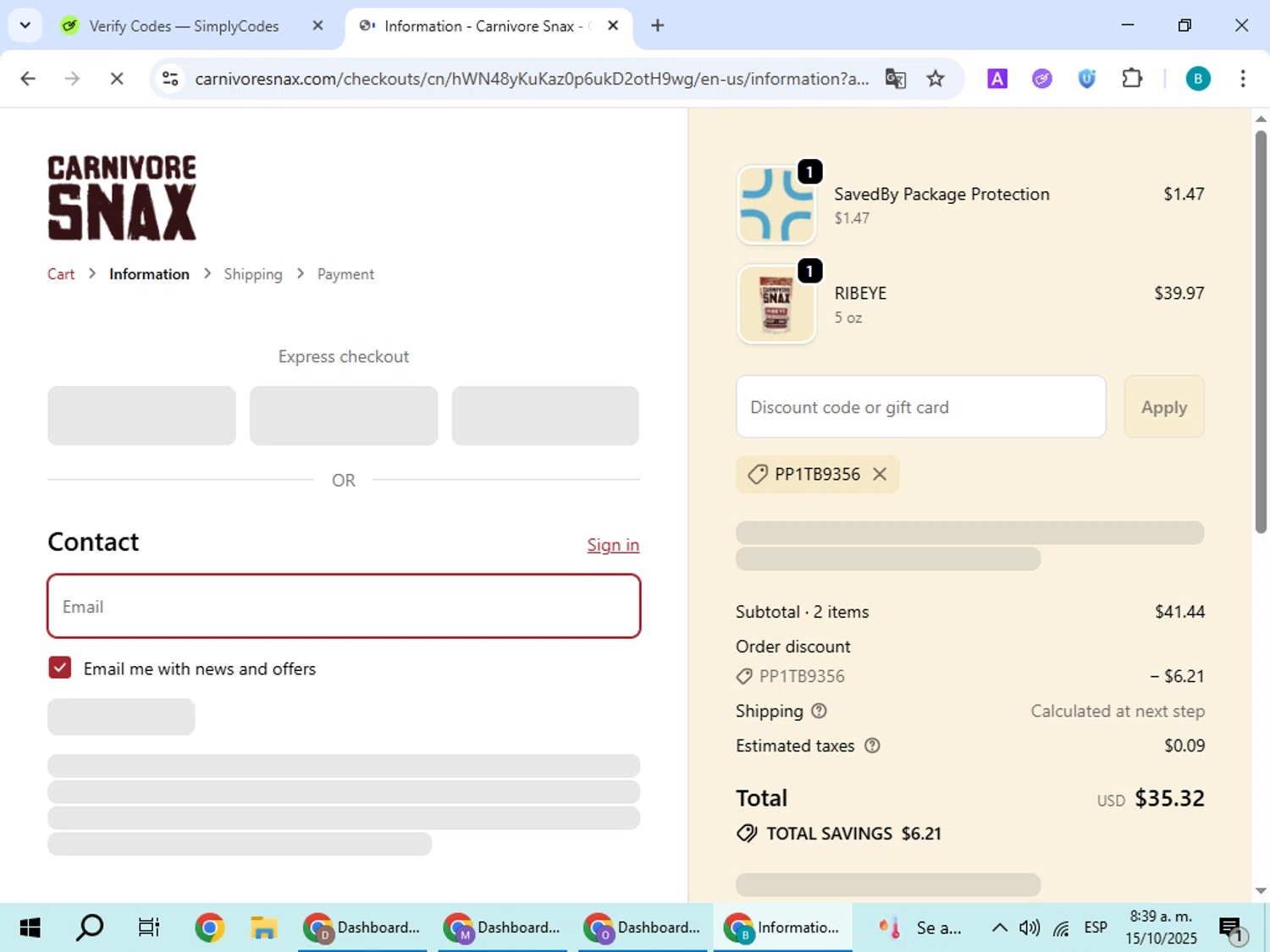Image resolution: width=1270 pixels, height=952 pixels.
Task: Open the Windows Start menu
Action: point(30,927)
